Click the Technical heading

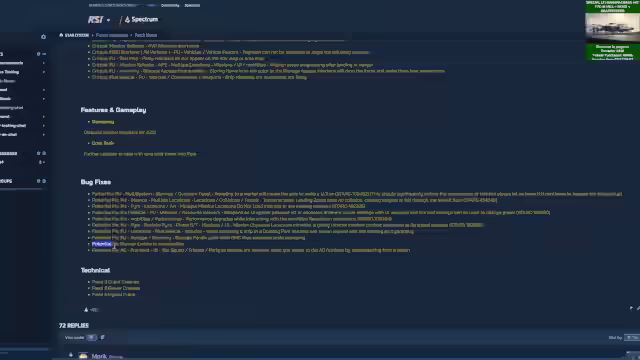pos(95,270)
